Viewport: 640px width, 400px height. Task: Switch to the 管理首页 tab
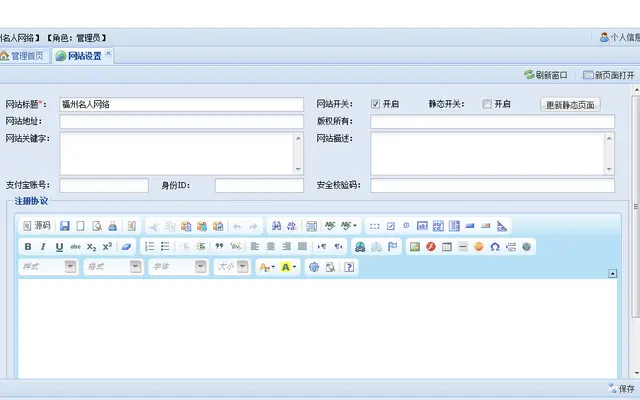22,56
